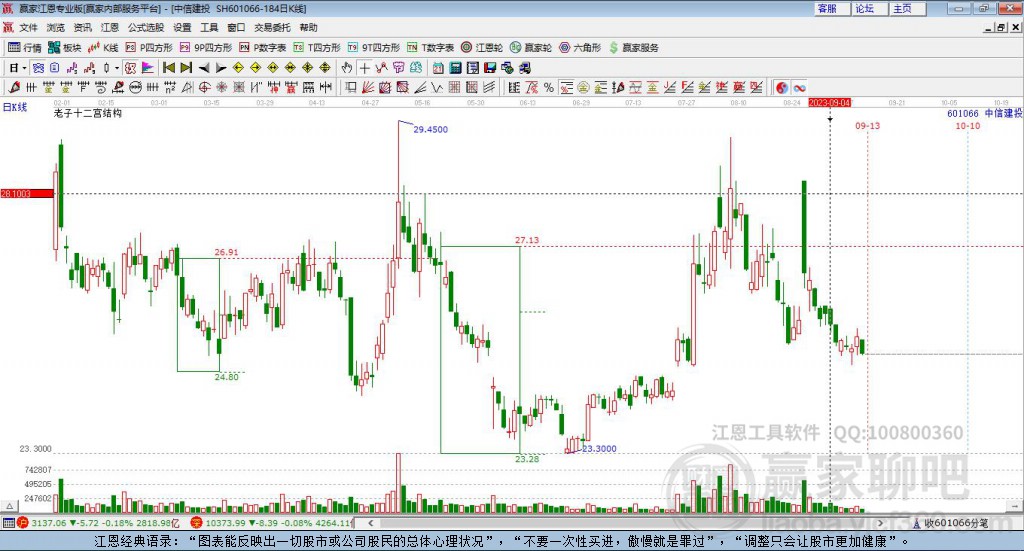Click the 沪 Shanghai index status icon
The image size is (1024, 551).
coord(22,523)
